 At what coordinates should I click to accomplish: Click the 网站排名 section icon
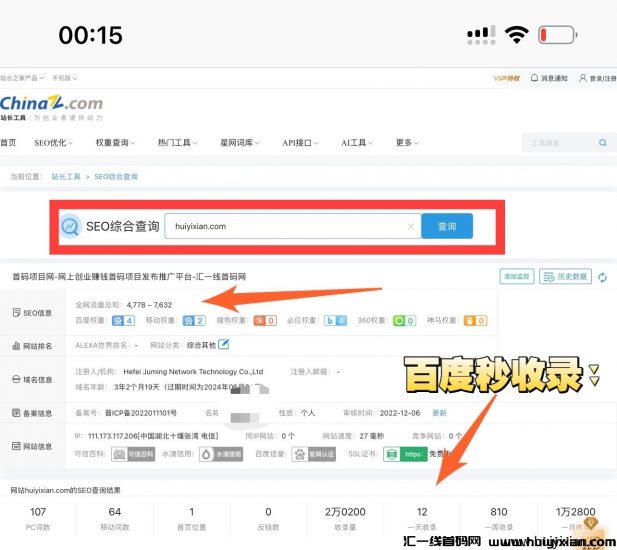pos(16,346)
